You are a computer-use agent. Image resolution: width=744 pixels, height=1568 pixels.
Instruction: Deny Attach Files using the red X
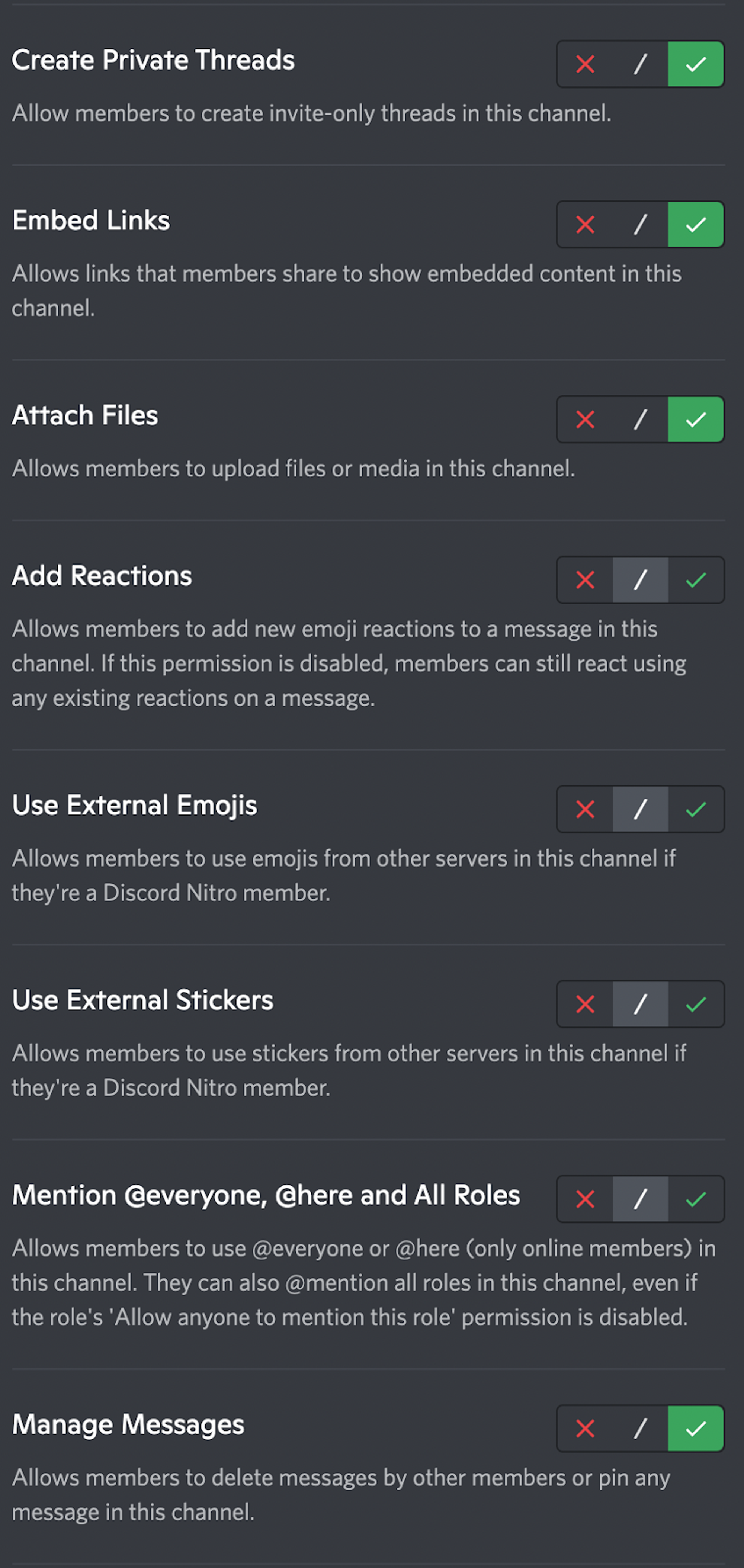[585, 420]
